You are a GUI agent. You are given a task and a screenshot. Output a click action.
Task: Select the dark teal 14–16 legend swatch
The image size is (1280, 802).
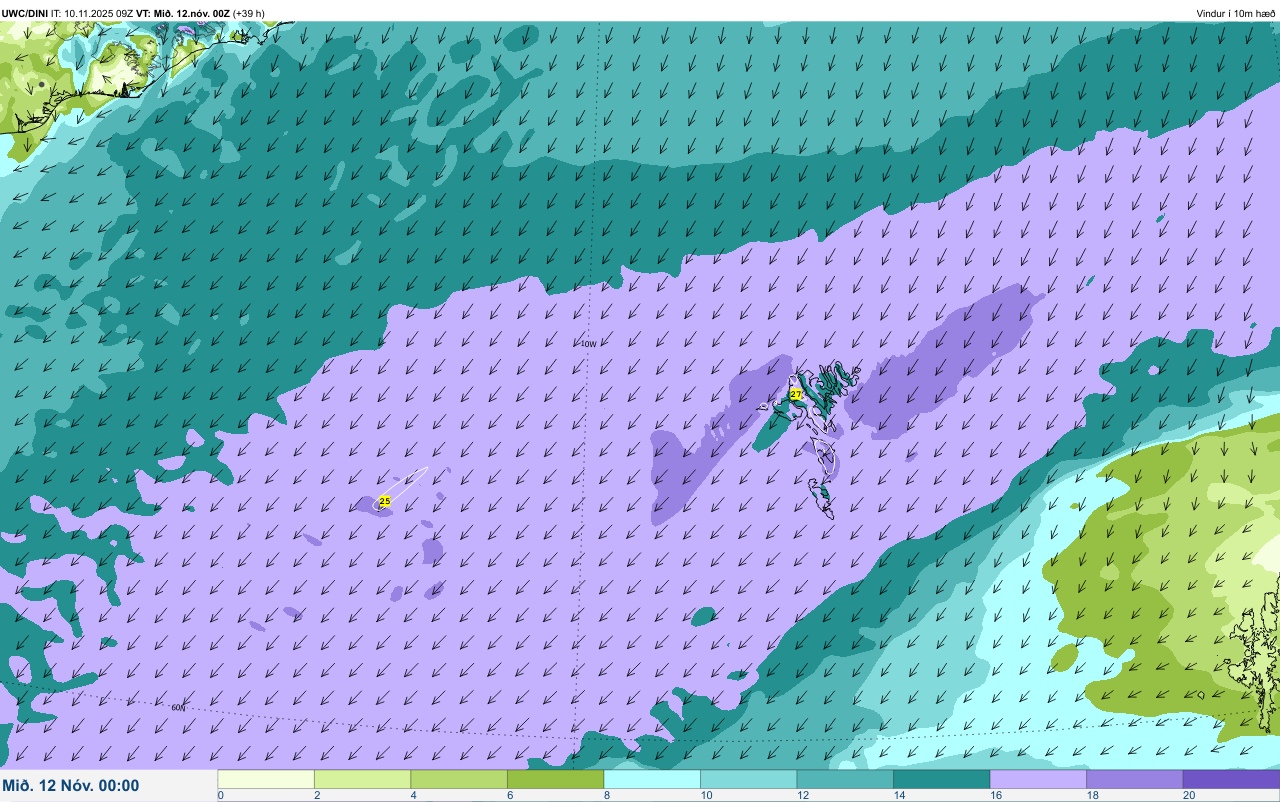(x=941, y=779)
